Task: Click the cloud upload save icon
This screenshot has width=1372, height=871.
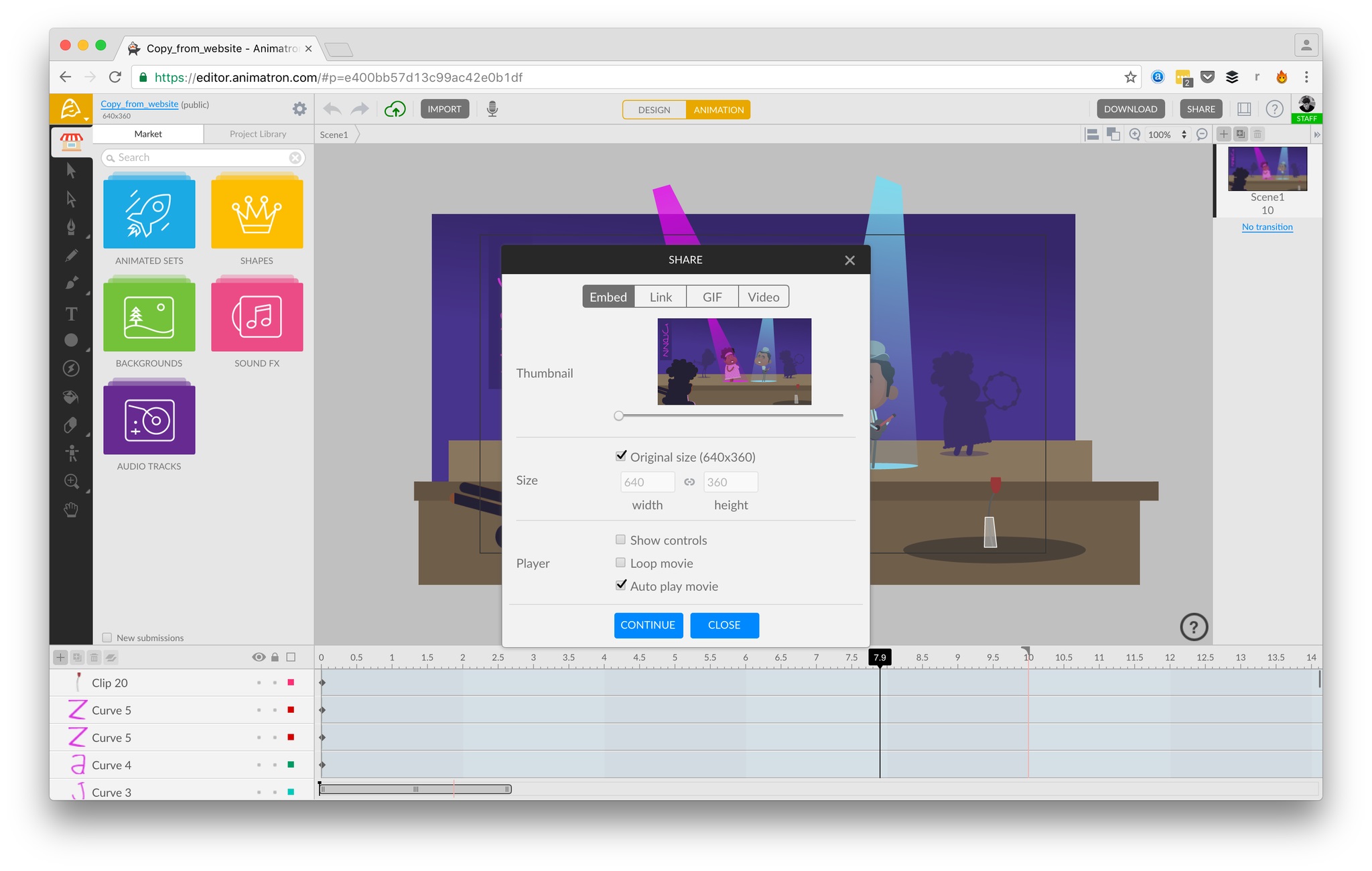Action: click(x=395, y=109)
